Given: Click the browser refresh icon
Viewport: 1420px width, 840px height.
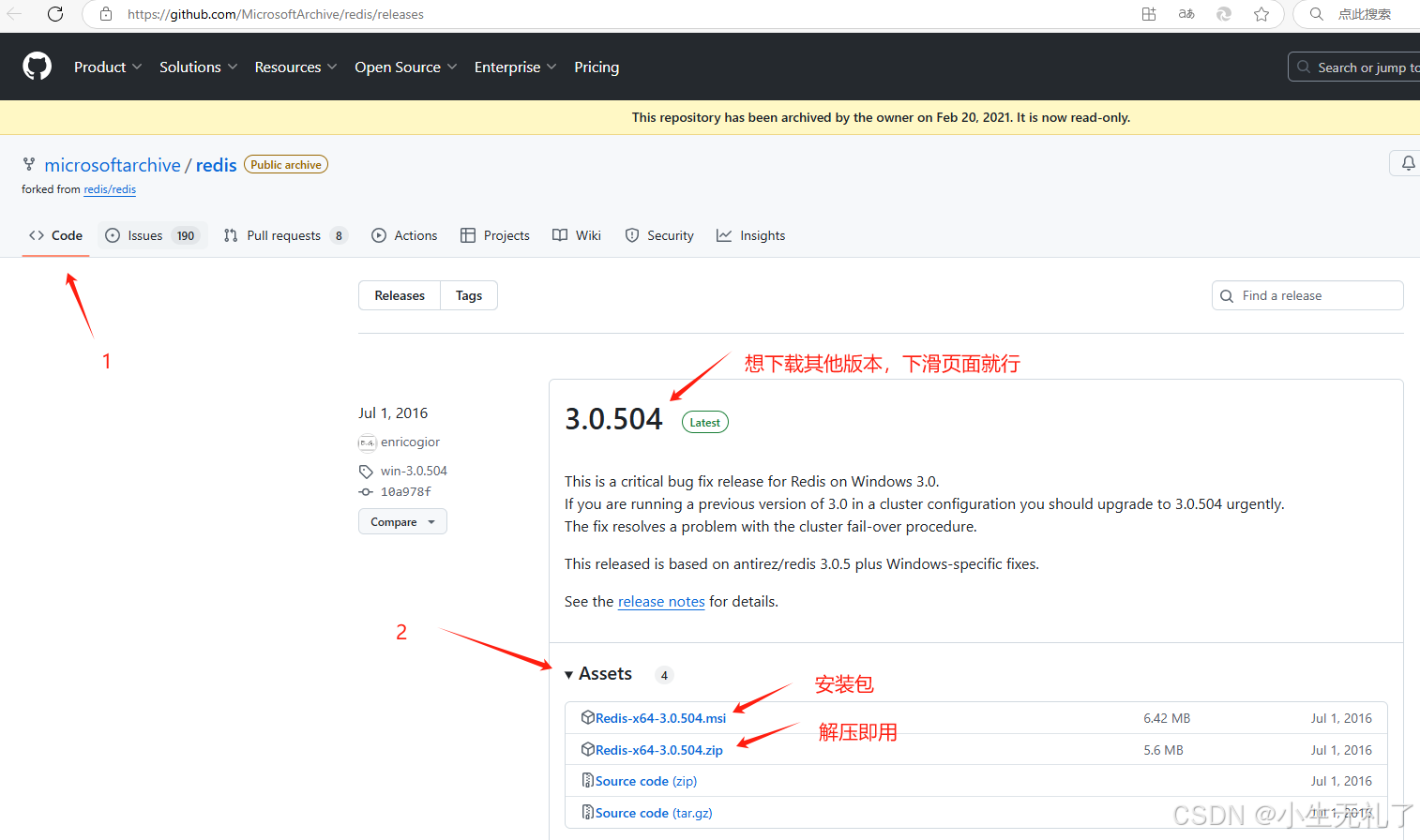Looking at the screenshot, I should (55, 14).
